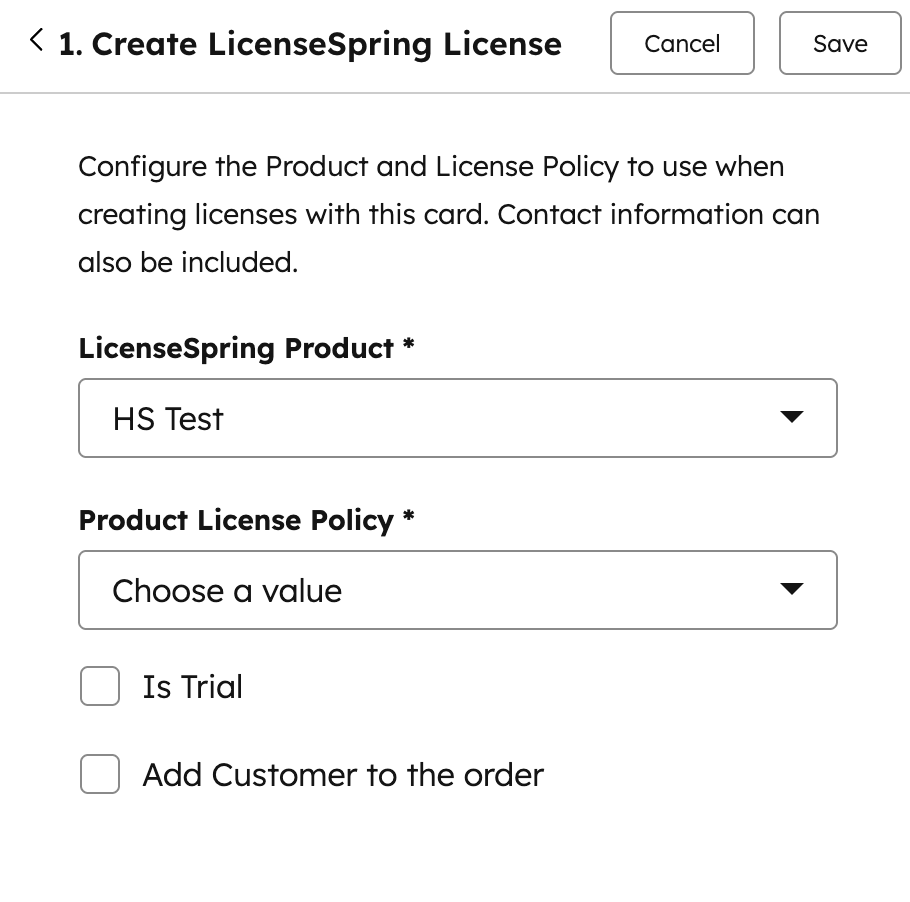Click the caret arrow beside HS Test

coord(791,417)
